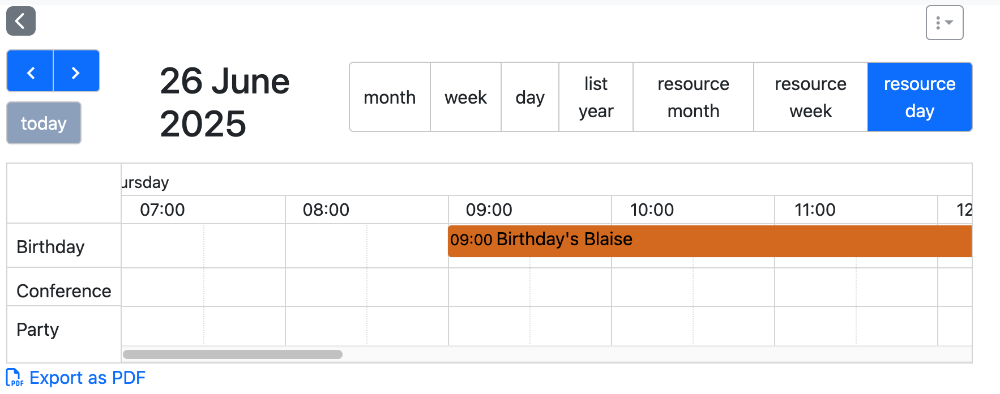Viewport: 1000px width, 394px height.
Task: Click the back arrow icon at top left
Action: 21,21
